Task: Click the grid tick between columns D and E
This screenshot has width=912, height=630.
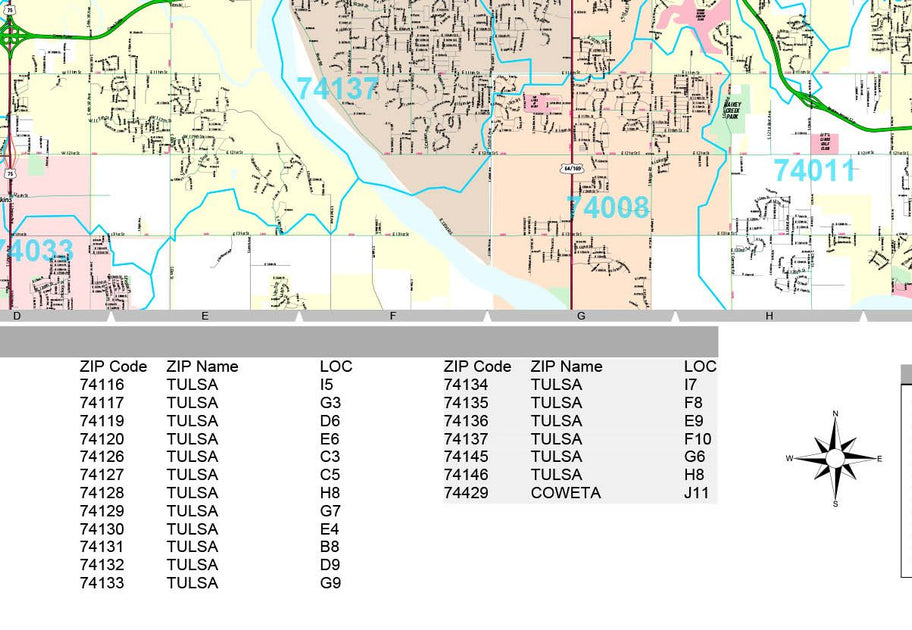Action: click(x=111, y=317)
